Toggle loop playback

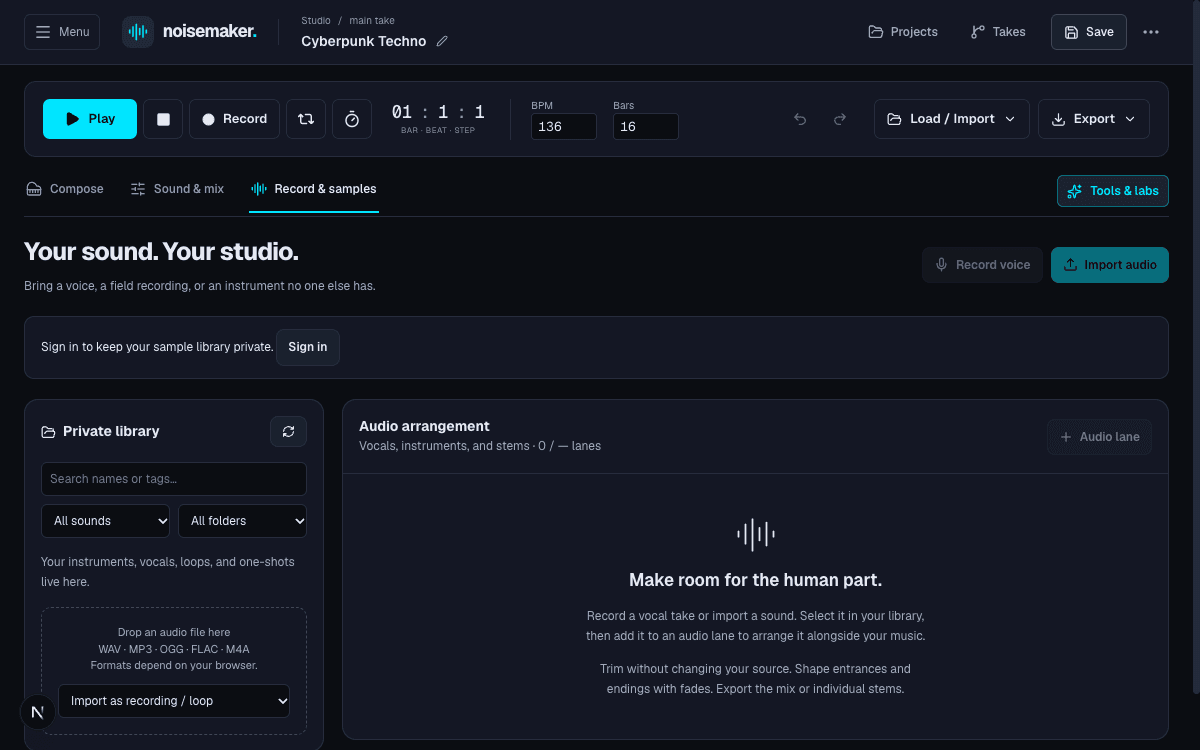[x=306, y=119]
